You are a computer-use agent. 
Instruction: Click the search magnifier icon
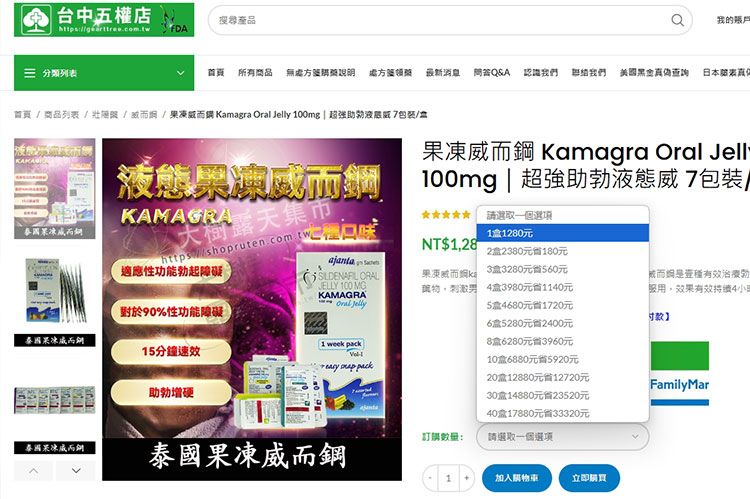pyautogui.click(x=678, y=20)
